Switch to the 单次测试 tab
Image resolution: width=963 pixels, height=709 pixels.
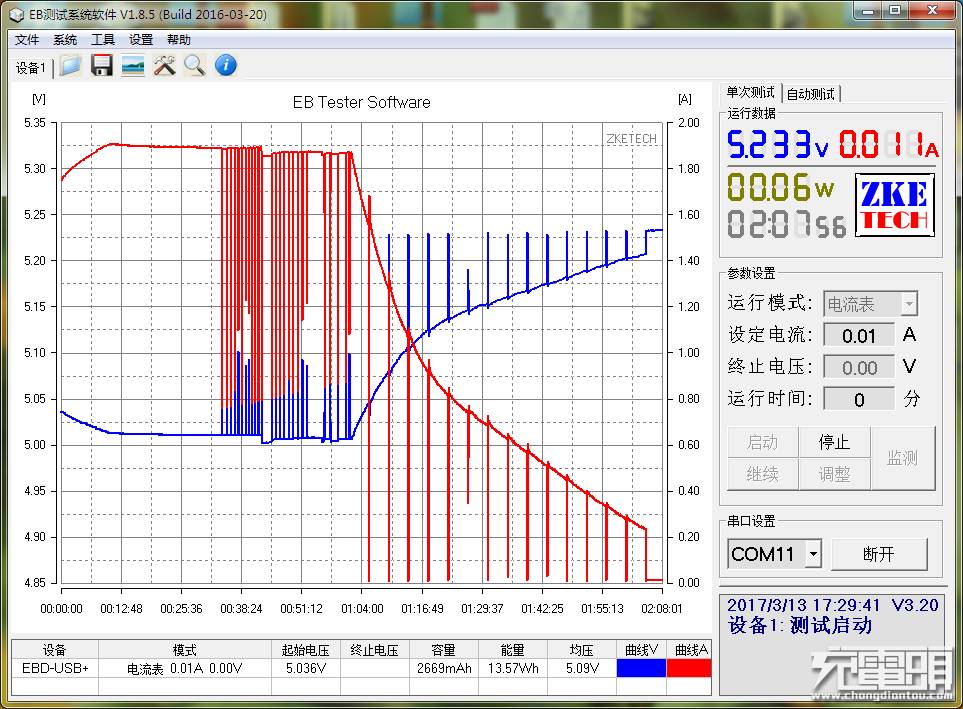click(x=750, y=92)
